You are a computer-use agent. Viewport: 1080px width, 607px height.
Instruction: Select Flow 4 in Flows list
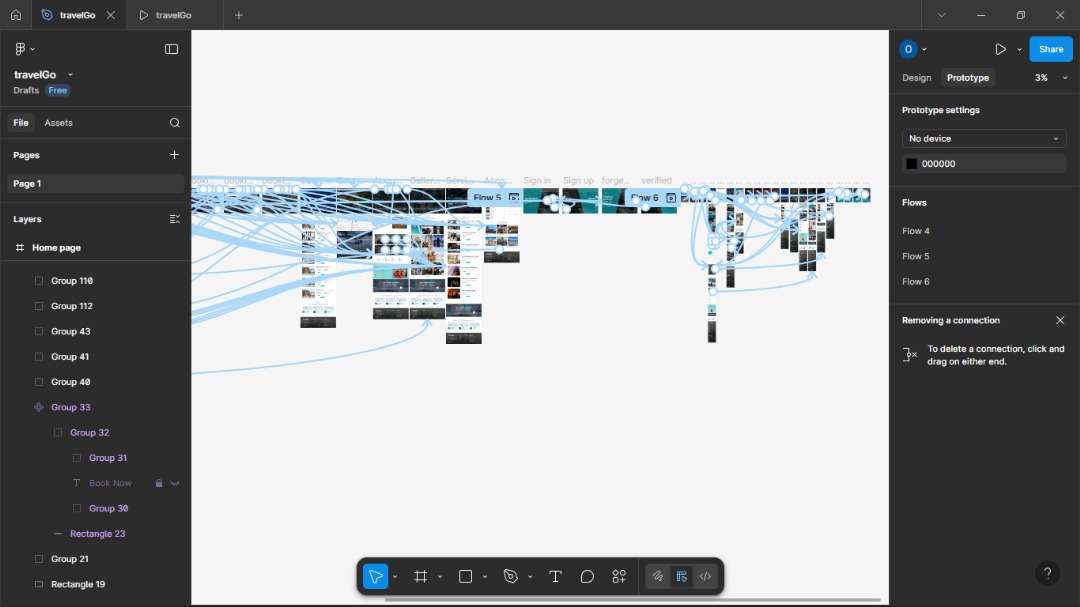tap(915, 231)
